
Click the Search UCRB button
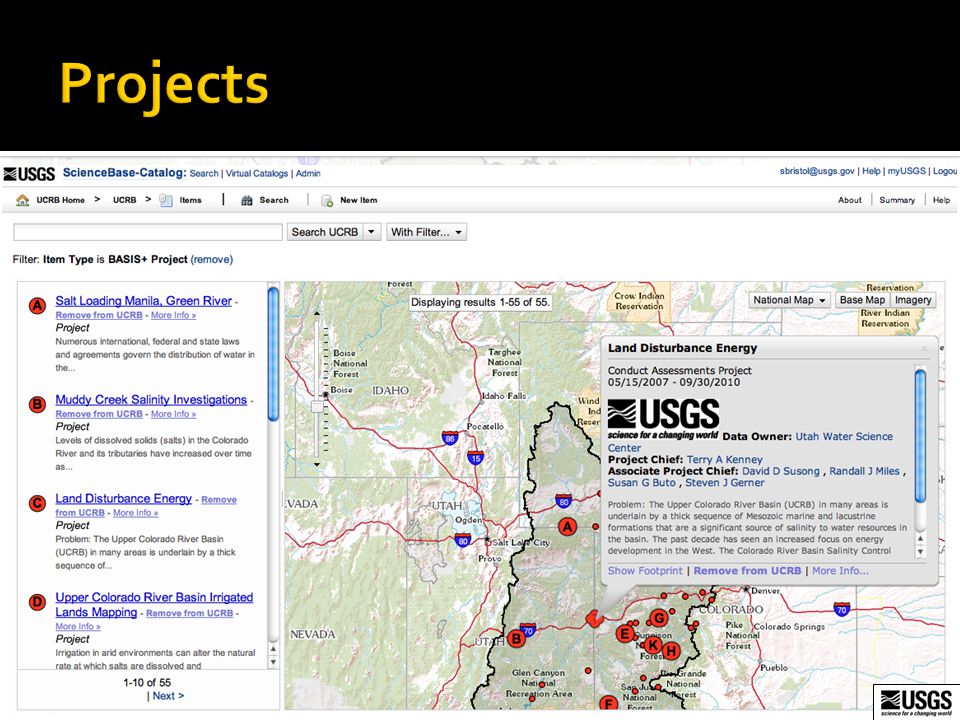click(x=325, y=232)
